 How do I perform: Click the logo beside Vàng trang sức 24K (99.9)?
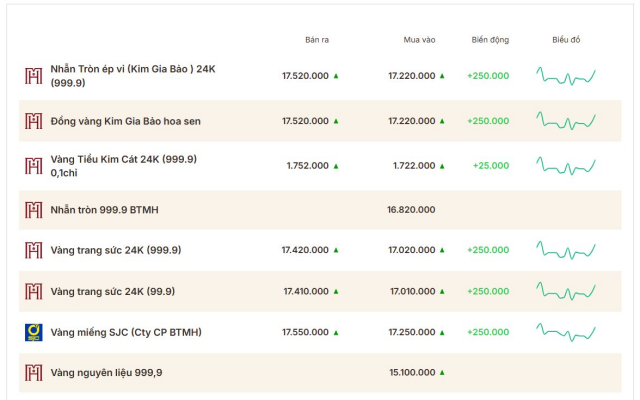click(x=33, y=291)
